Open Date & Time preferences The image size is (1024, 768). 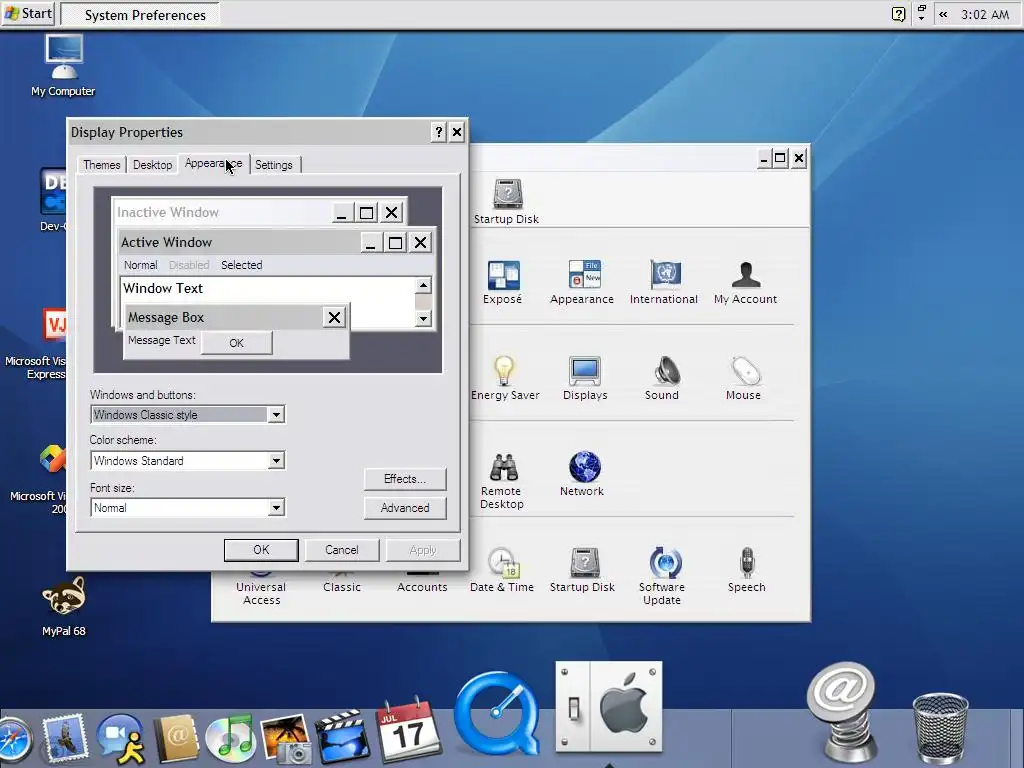coord(502,570)
